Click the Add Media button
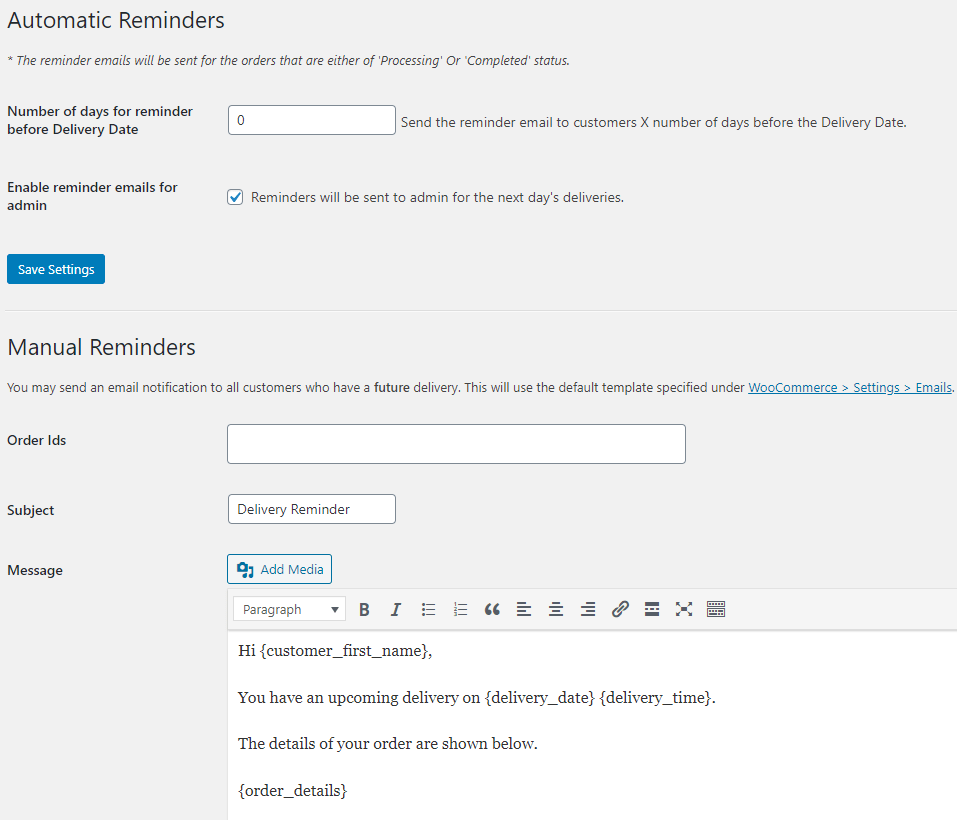This screenshot has width=957, height=820. click(x=279, y=568)
